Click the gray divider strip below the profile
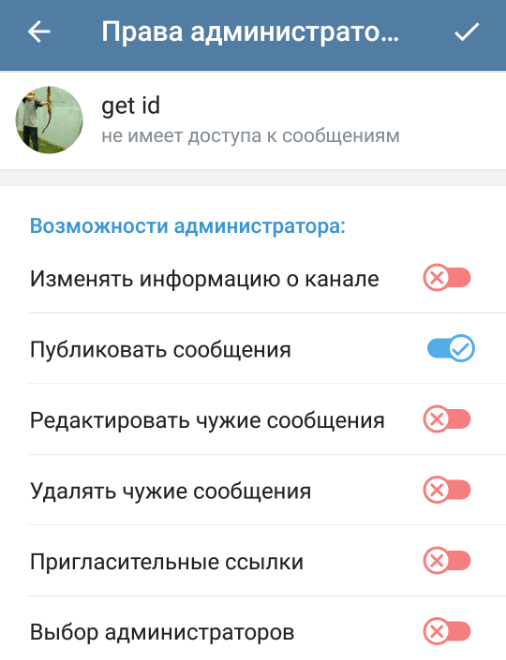 point(253,177)
